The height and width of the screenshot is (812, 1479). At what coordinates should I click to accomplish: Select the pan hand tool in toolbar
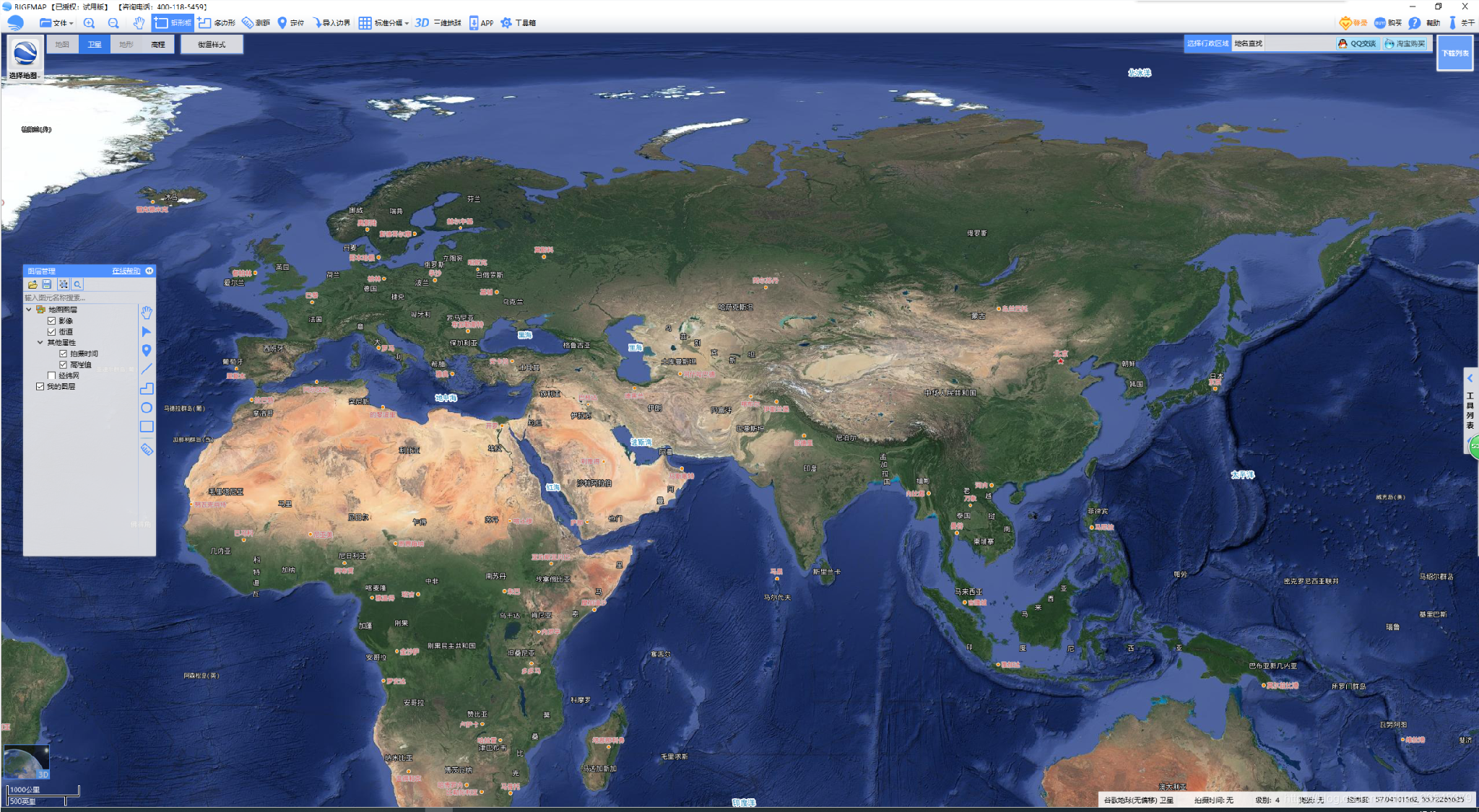point(139,23)
